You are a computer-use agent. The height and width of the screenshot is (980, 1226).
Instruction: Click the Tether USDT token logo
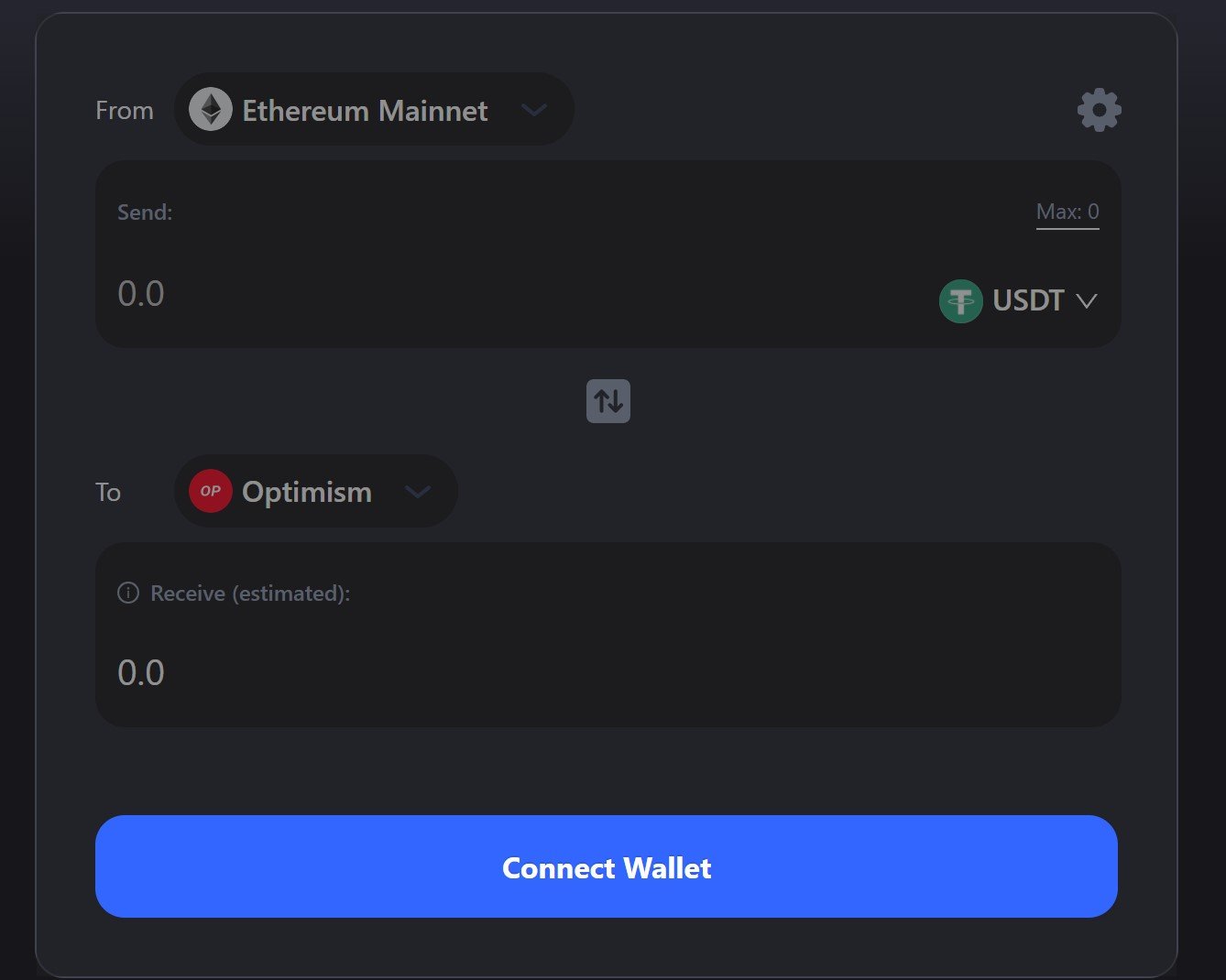click(960, 300)
